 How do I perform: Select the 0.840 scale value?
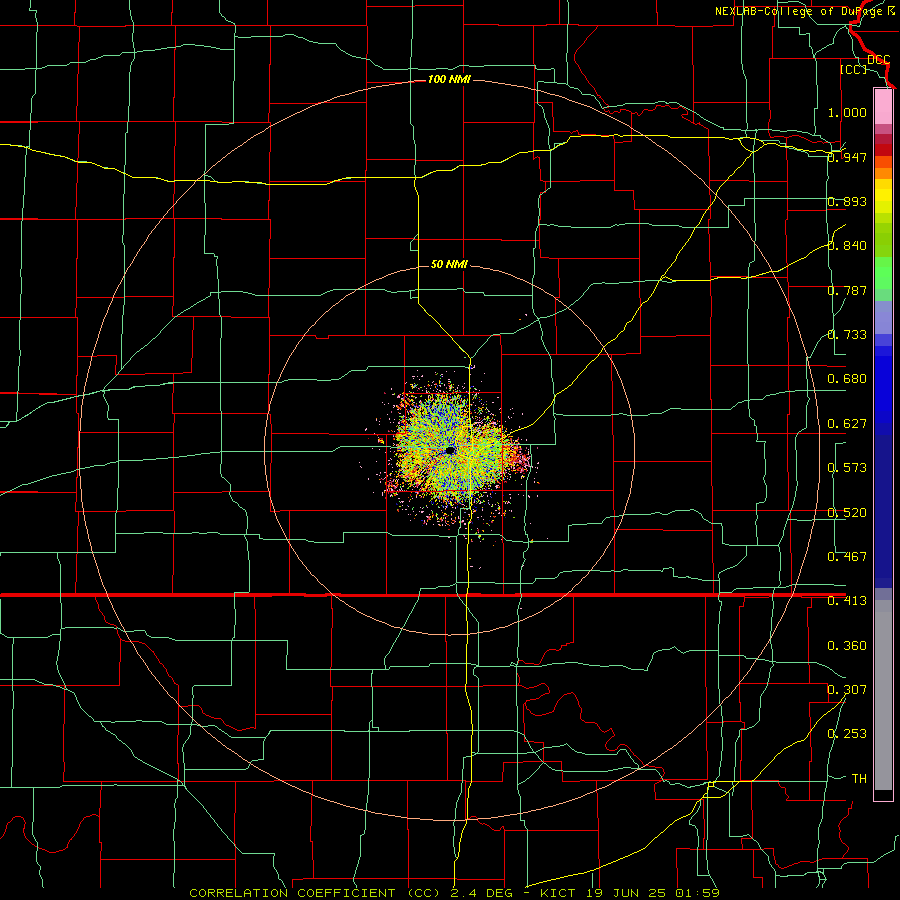coord(847,246)
